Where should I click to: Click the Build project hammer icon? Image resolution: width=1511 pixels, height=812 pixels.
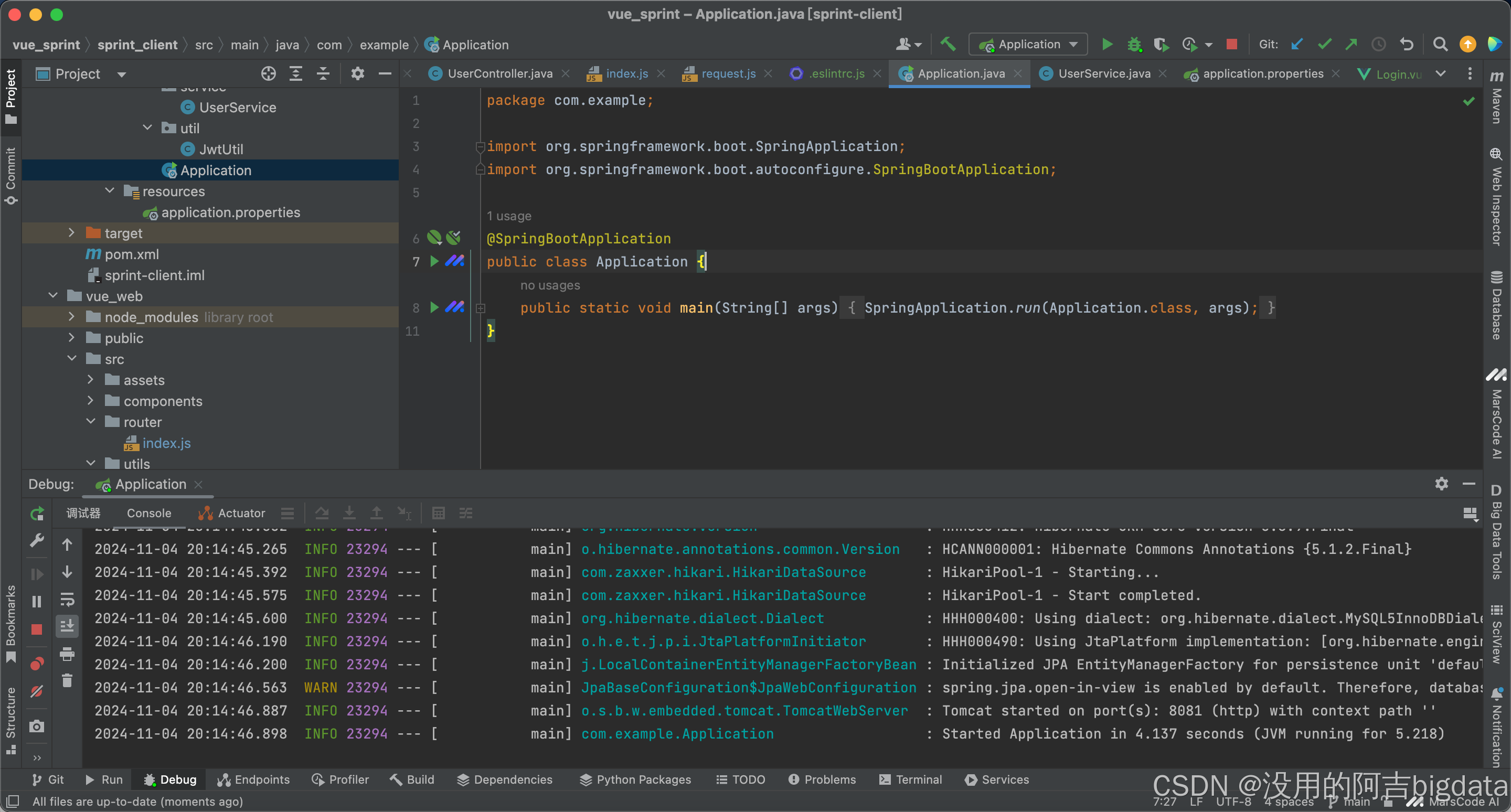948,44
